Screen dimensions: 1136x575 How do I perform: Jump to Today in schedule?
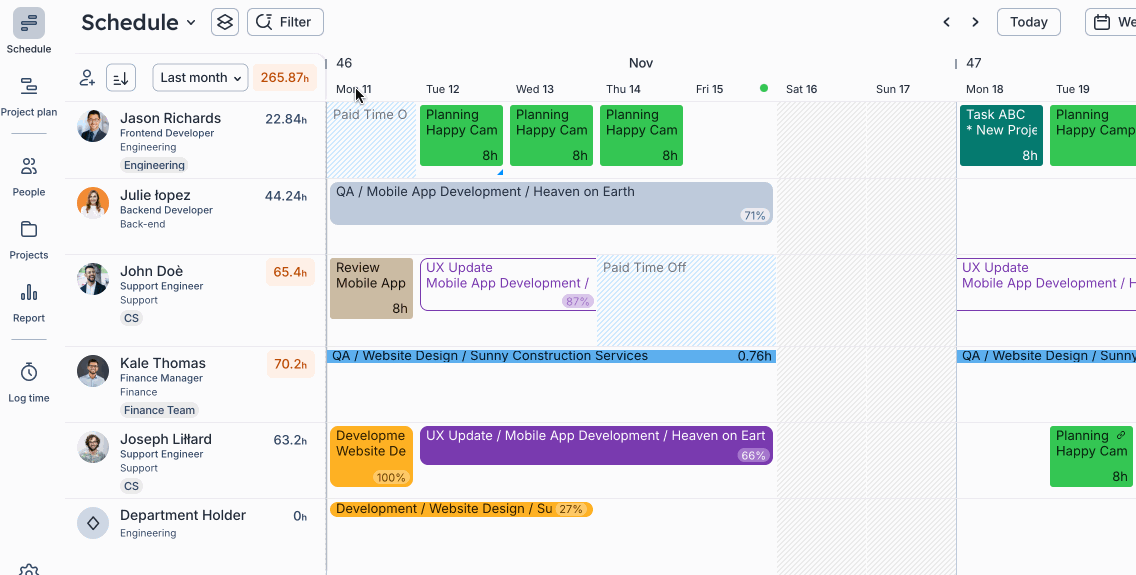pos(1028,22)
